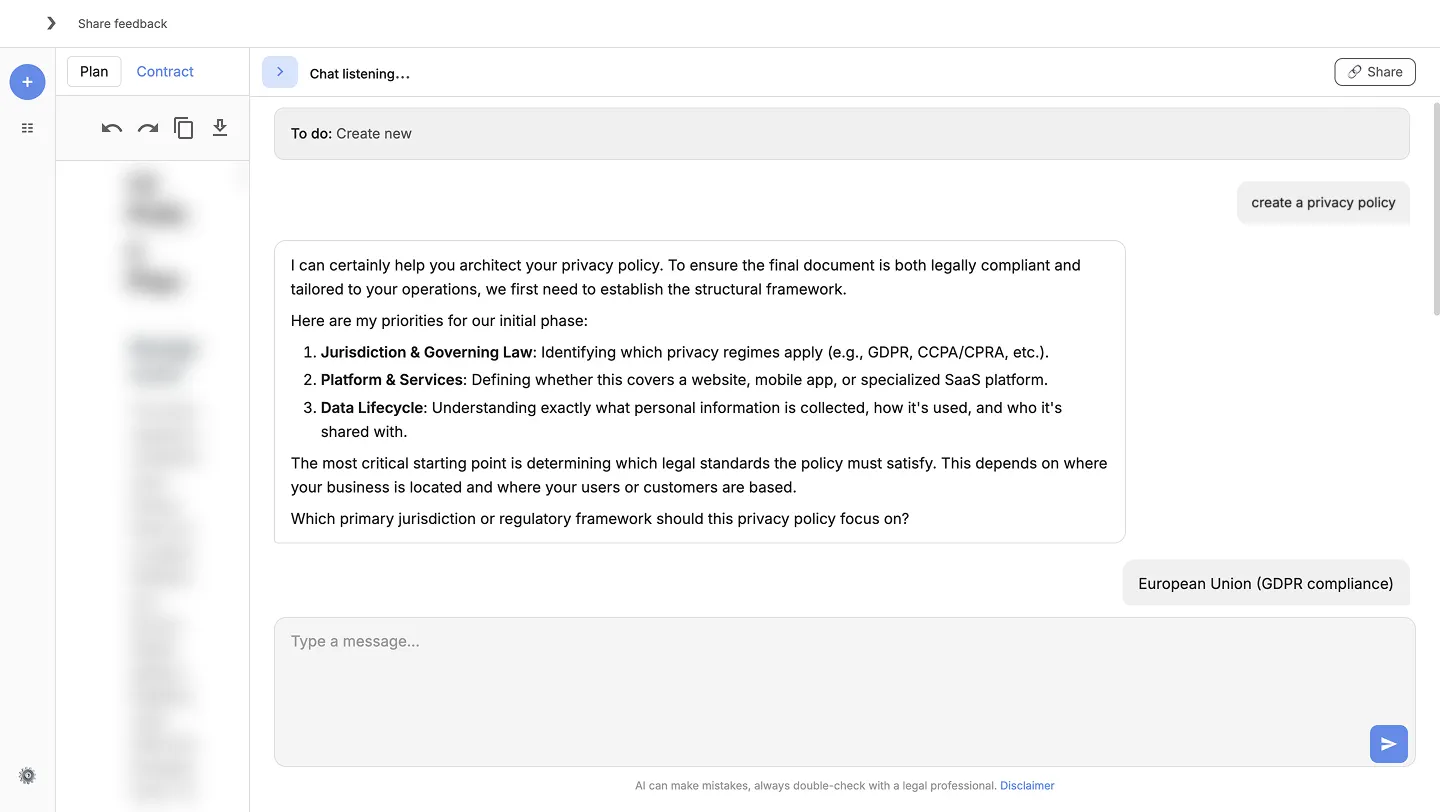Send the message with the paper-plane button
This screenshot has height=812, width=1440.
[1389, 744]
